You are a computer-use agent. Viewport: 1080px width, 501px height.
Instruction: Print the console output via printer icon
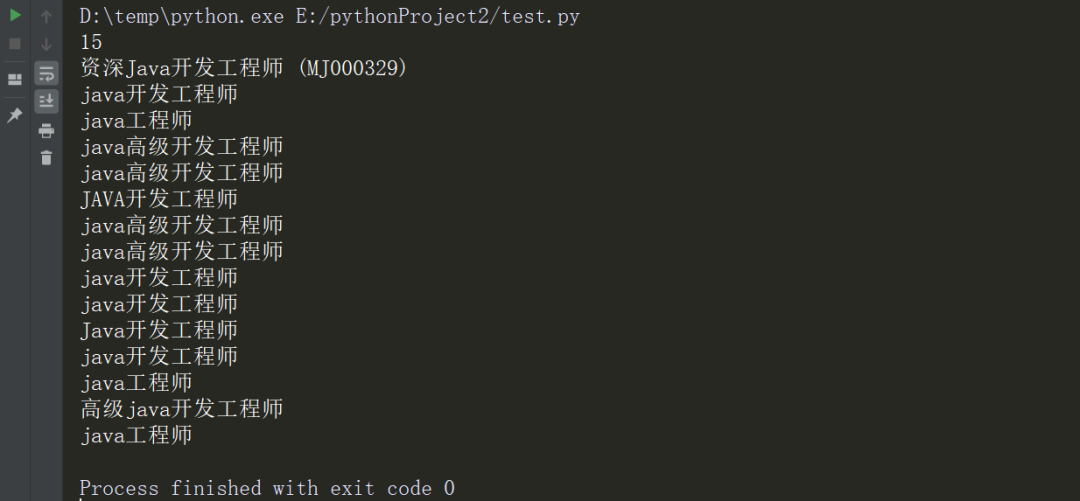point(46,130)
